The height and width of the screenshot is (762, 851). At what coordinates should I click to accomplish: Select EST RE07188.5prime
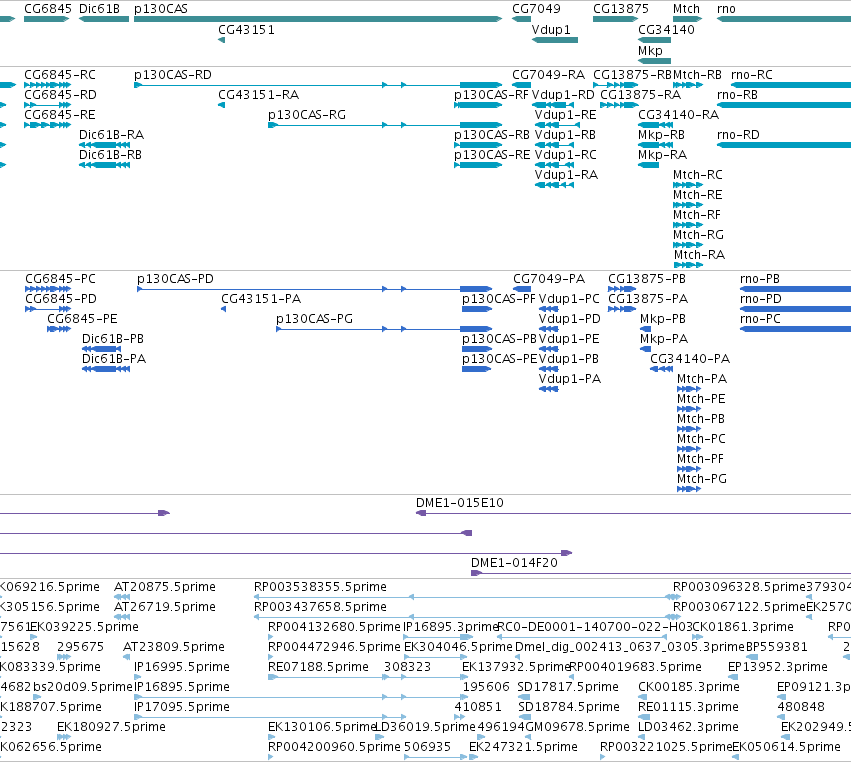pos(368,677)
